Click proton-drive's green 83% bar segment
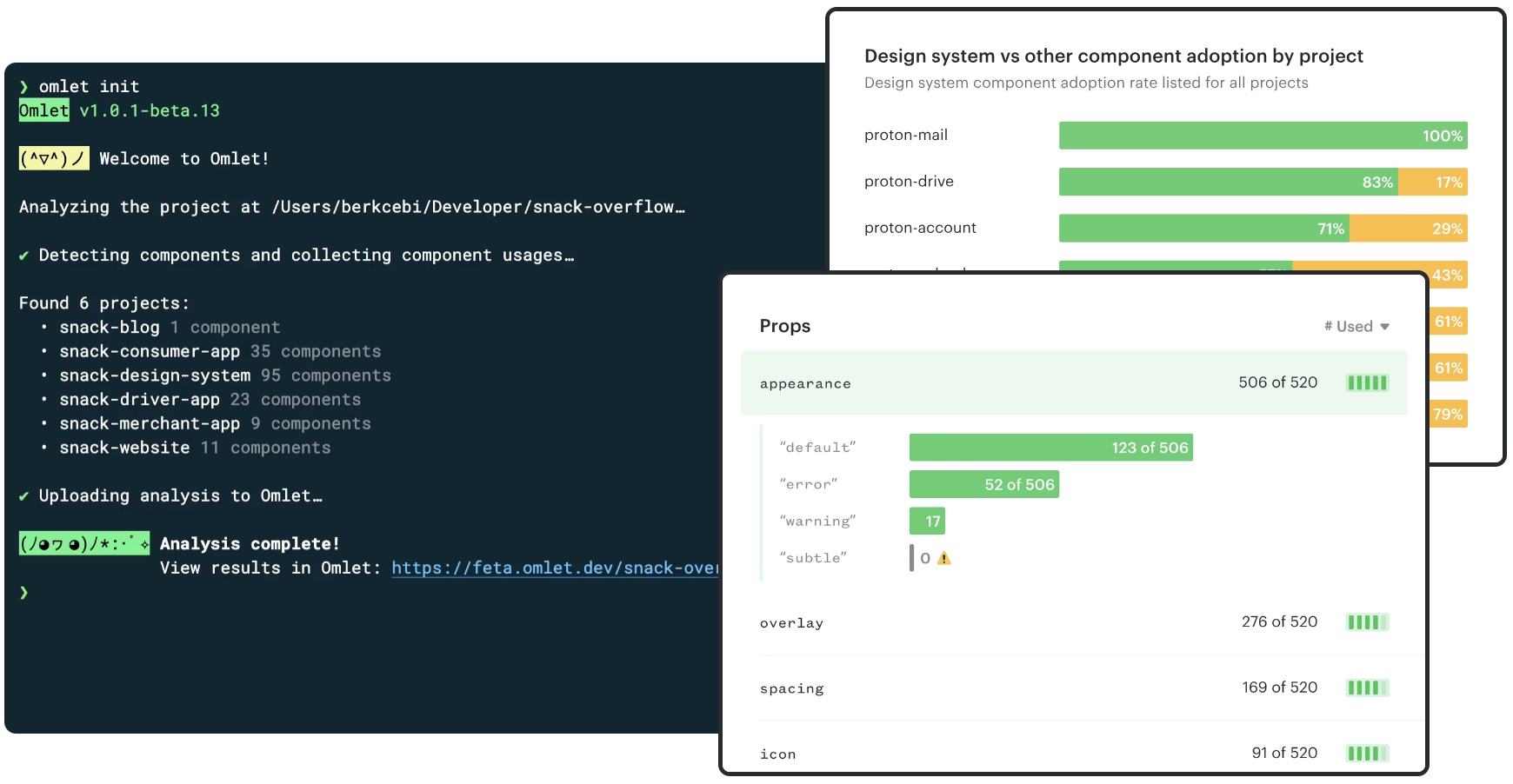The height and width of the screenshot is (784, 1513). [x=1228, y=182]
